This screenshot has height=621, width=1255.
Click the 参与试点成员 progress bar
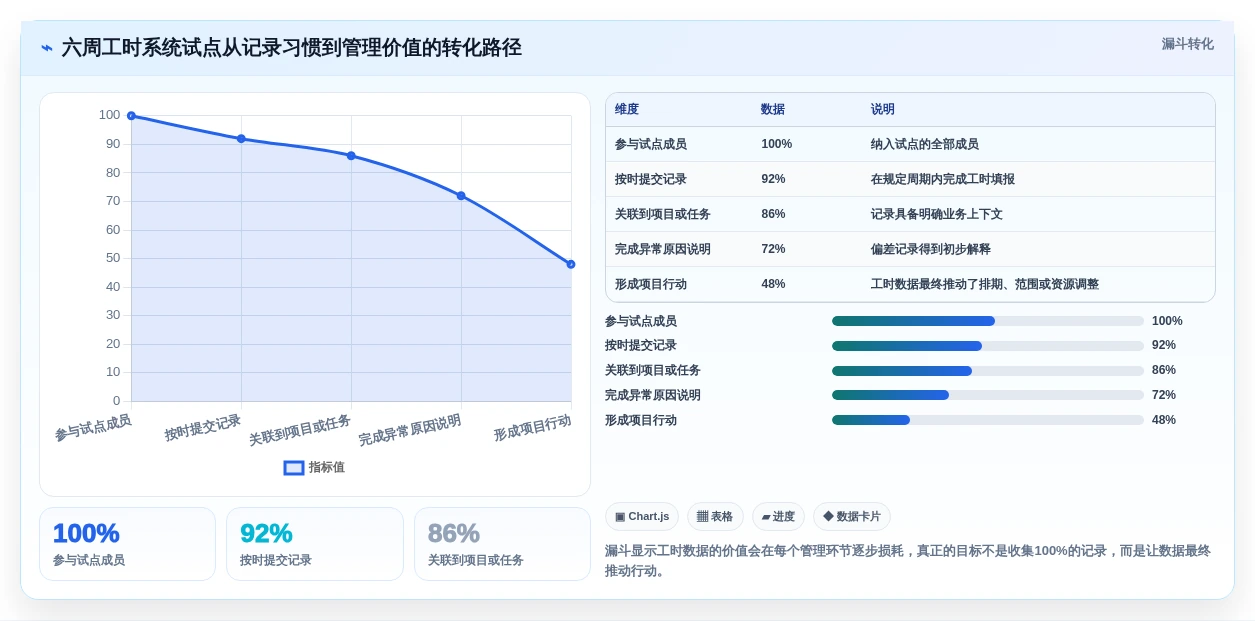[x=988, y=321]
